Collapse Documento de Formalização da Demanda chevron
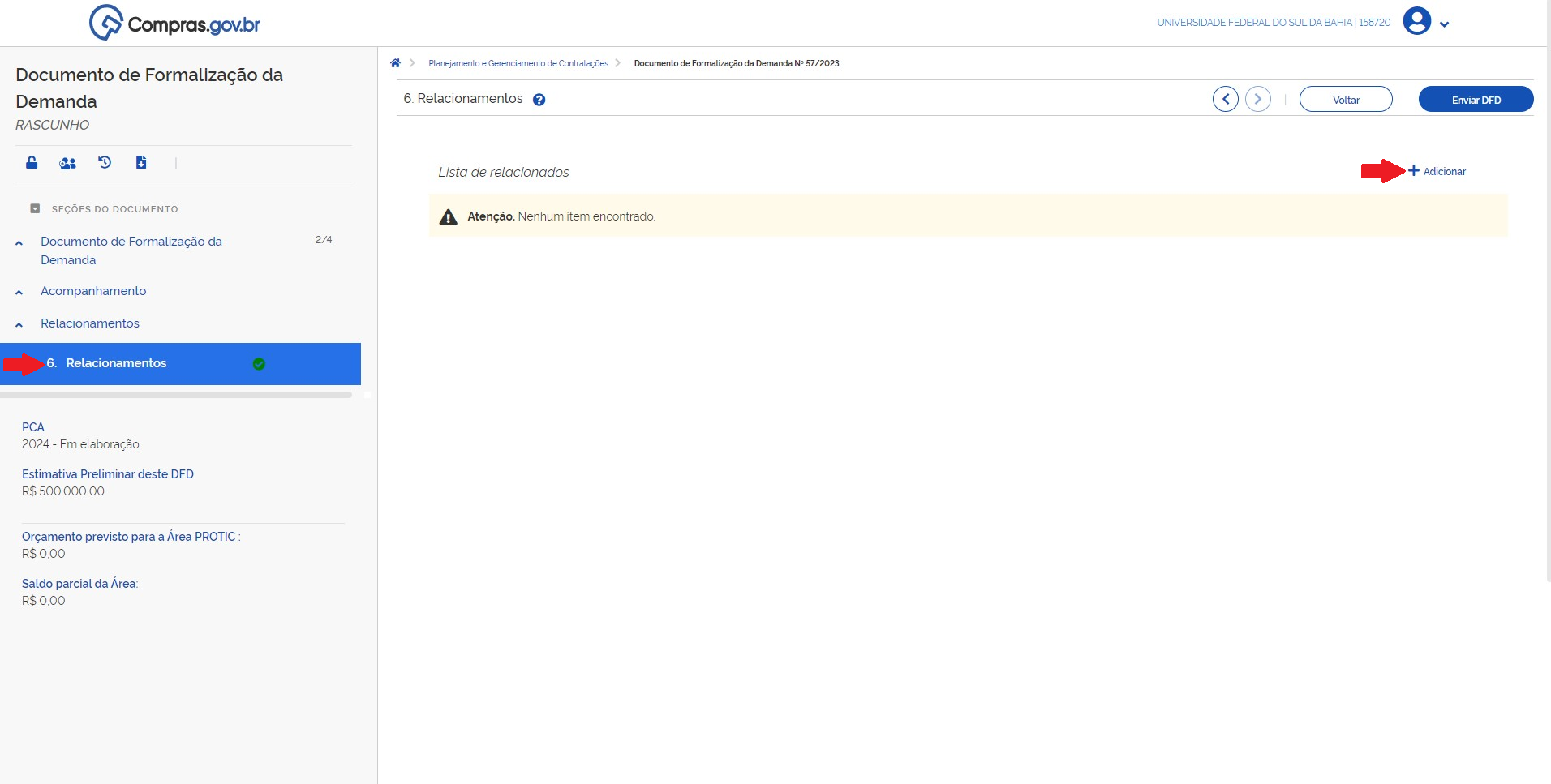1551x784 pixels. pos(19,243)
